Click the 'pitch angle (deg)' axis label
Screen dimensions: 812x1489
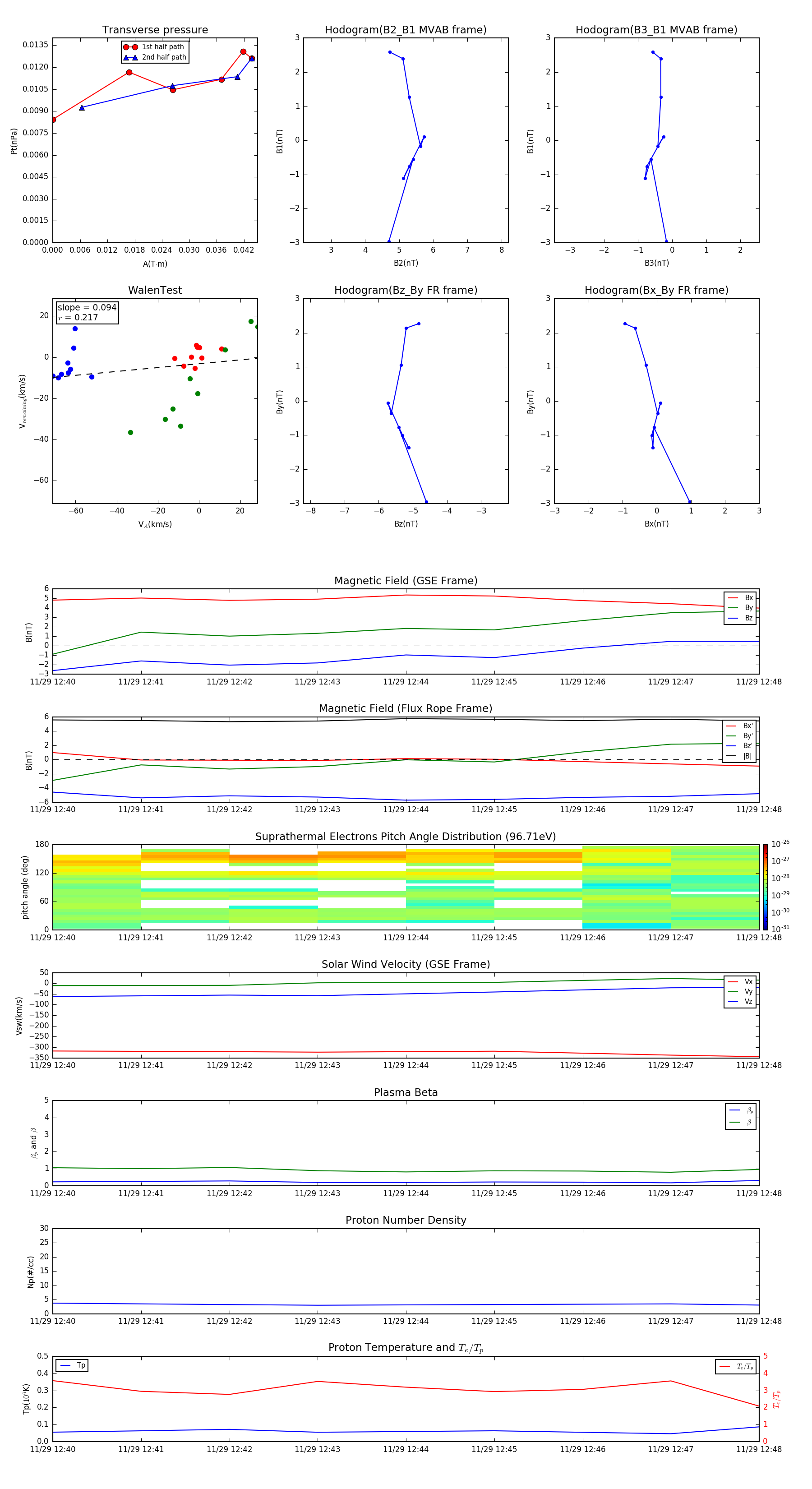[25, 887]
